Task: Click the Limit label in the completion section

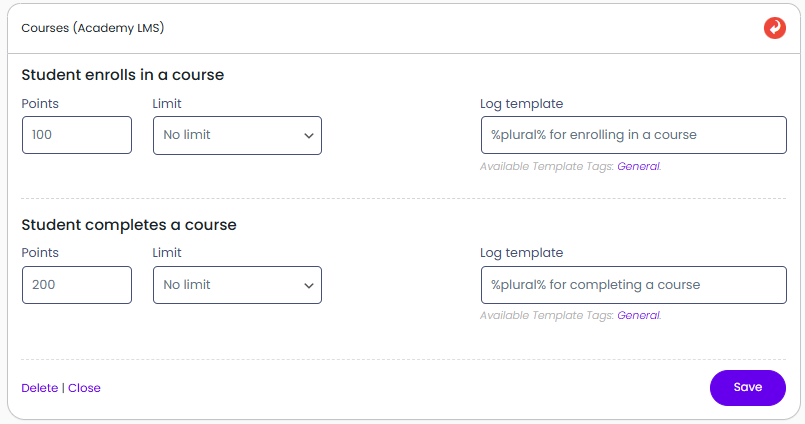Action: click(167, 253)
